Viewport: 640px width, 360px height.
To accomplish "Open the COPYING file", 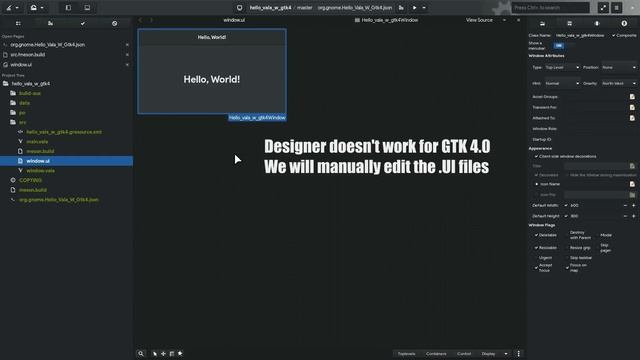I will coord(30,180).
